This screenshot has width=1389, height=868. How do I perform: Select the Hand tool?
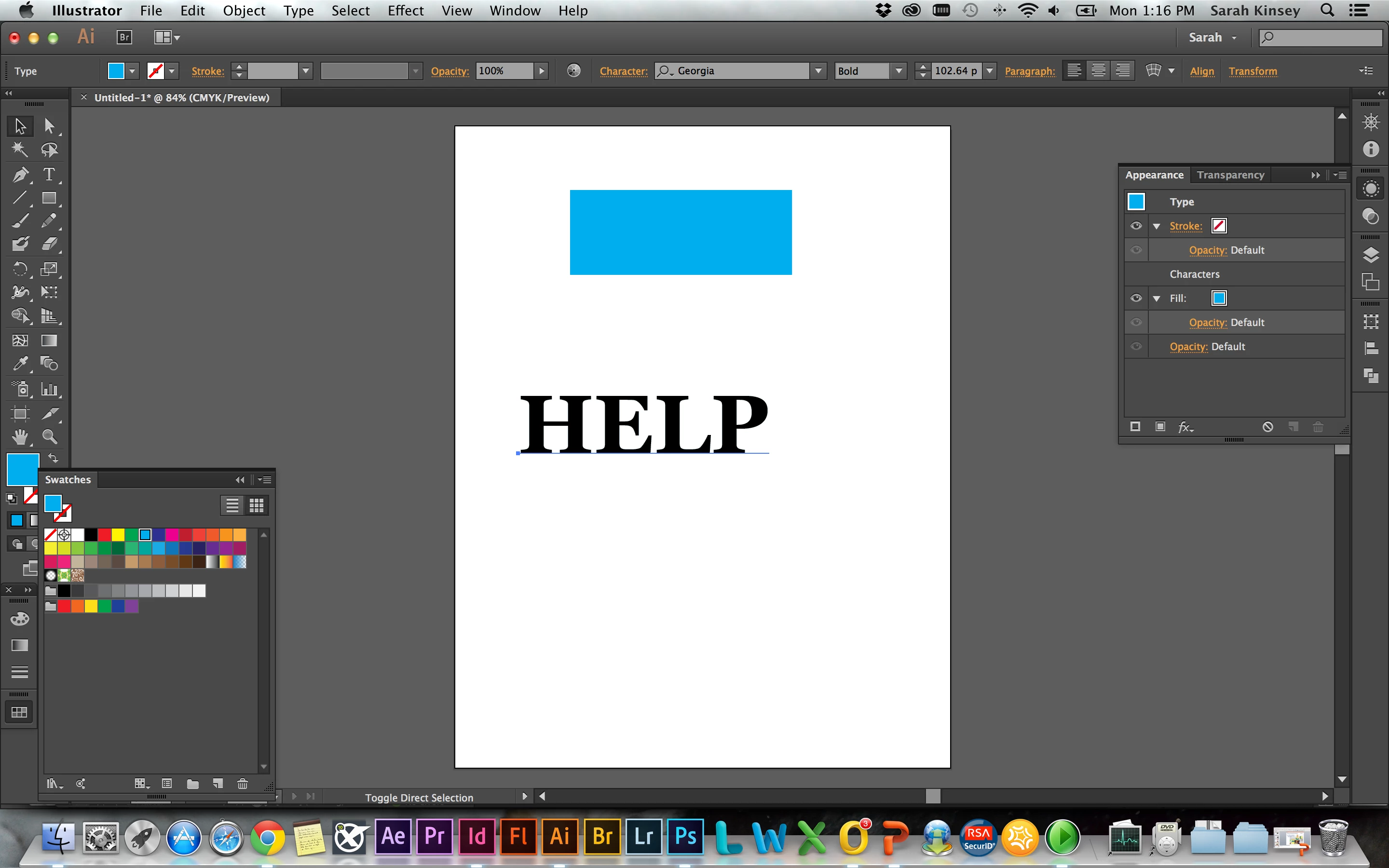pyautogui.click(x=20, y=437)
